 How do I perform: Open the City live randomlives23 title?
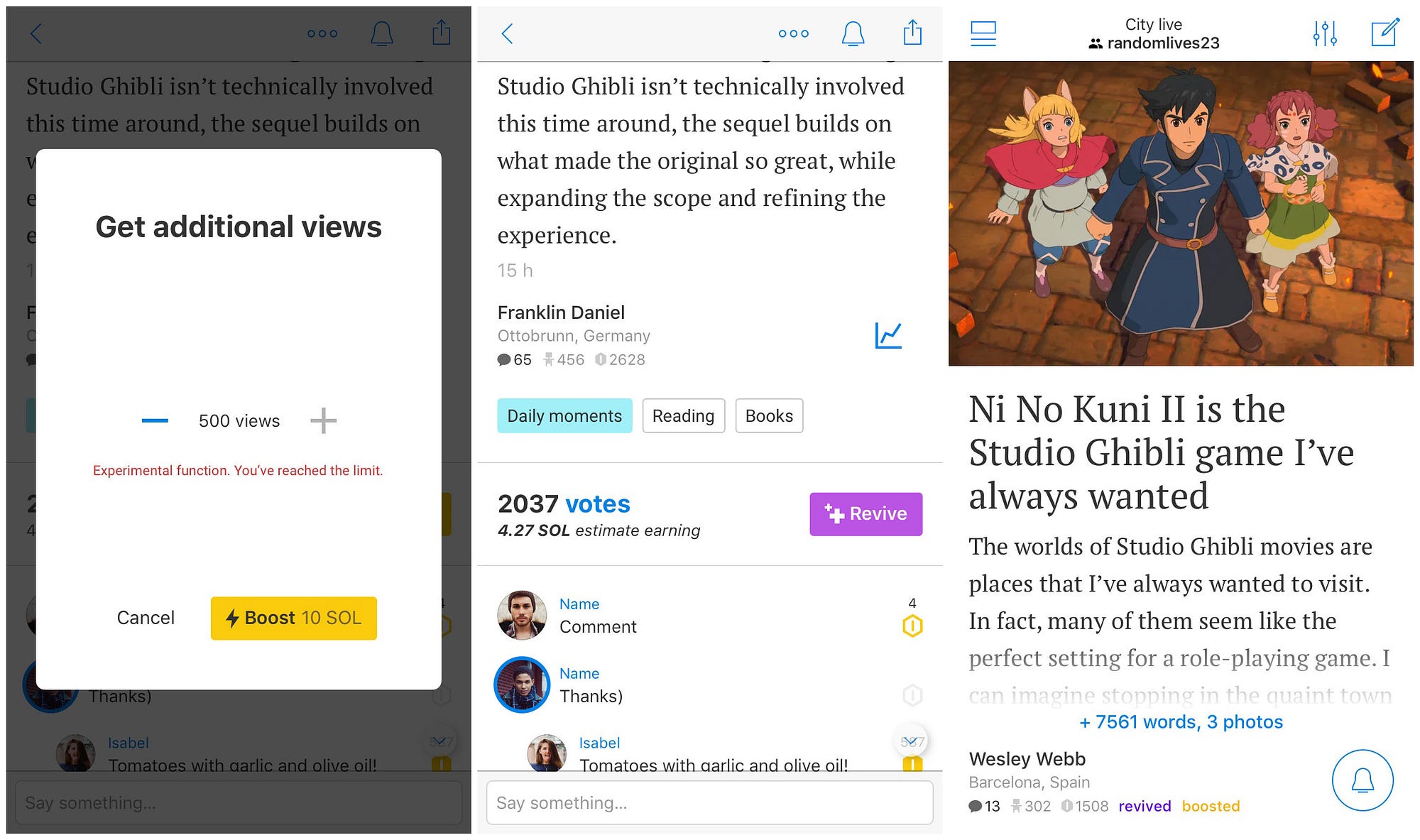[x=1154, y=34]
